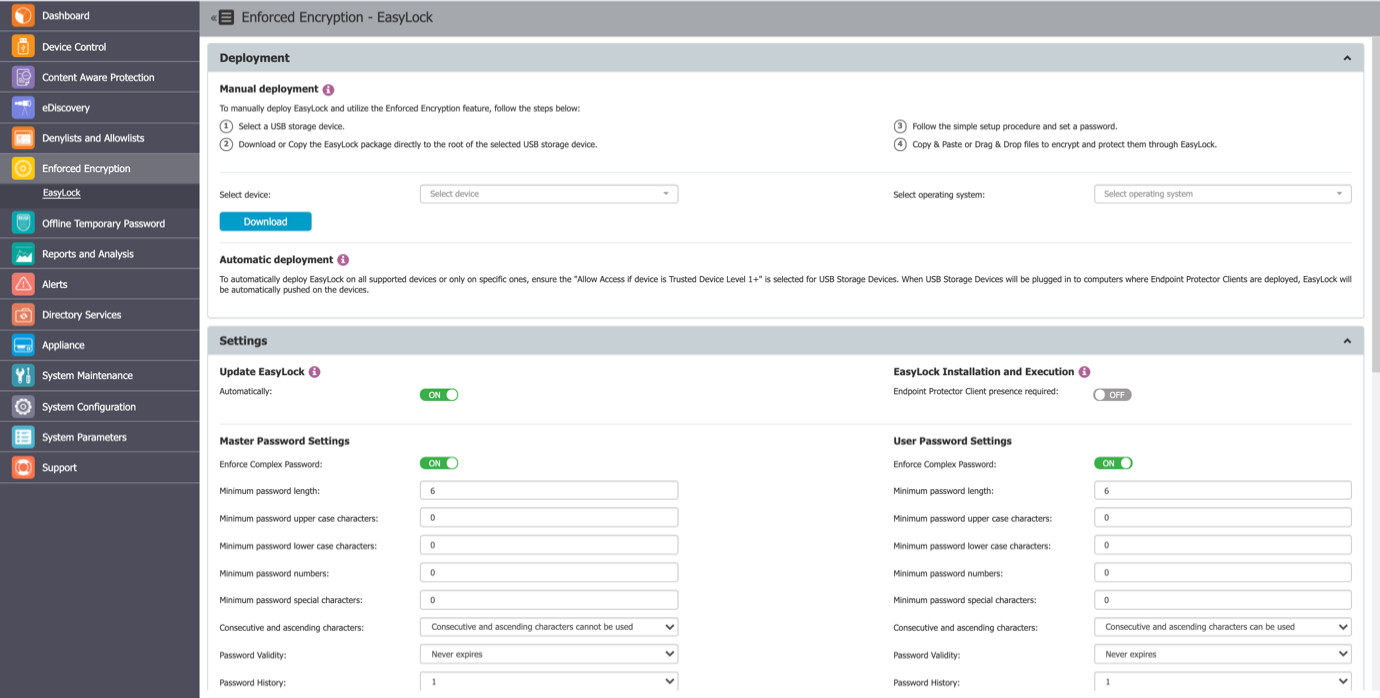Open the Alerts menu label
Image resolution: width=1380 pixels, height=698 pixels.
[55, 285]
